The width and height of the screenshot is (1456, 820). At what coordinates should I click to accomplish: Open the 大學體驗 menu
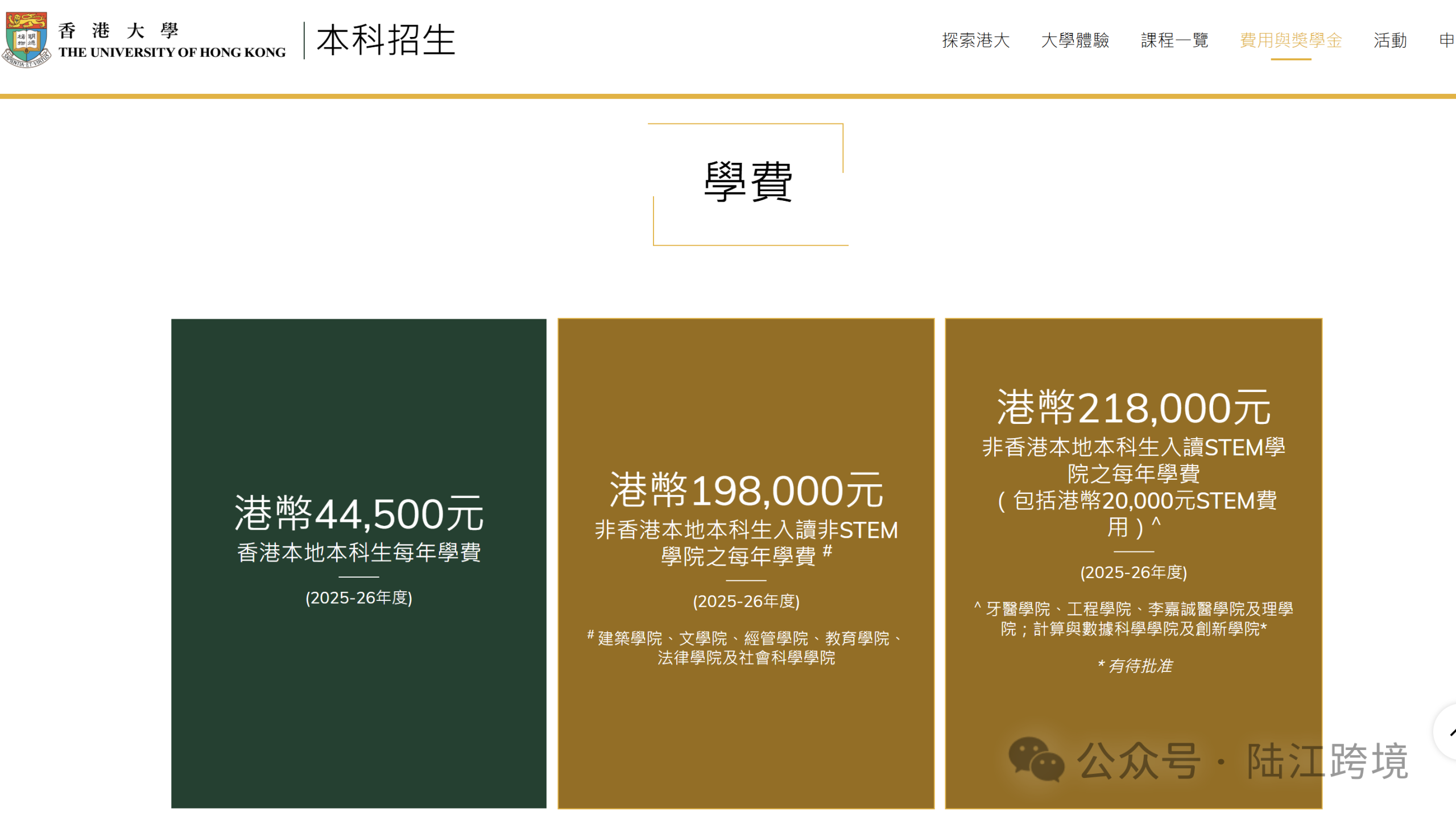(x=1075, y=40)
